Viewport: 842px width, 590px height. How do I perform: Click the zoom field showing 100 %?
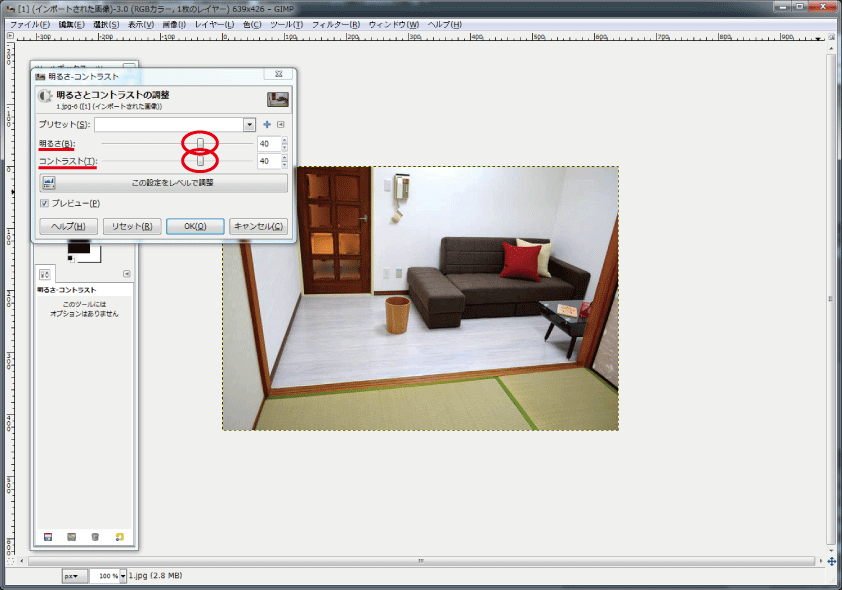105,576
